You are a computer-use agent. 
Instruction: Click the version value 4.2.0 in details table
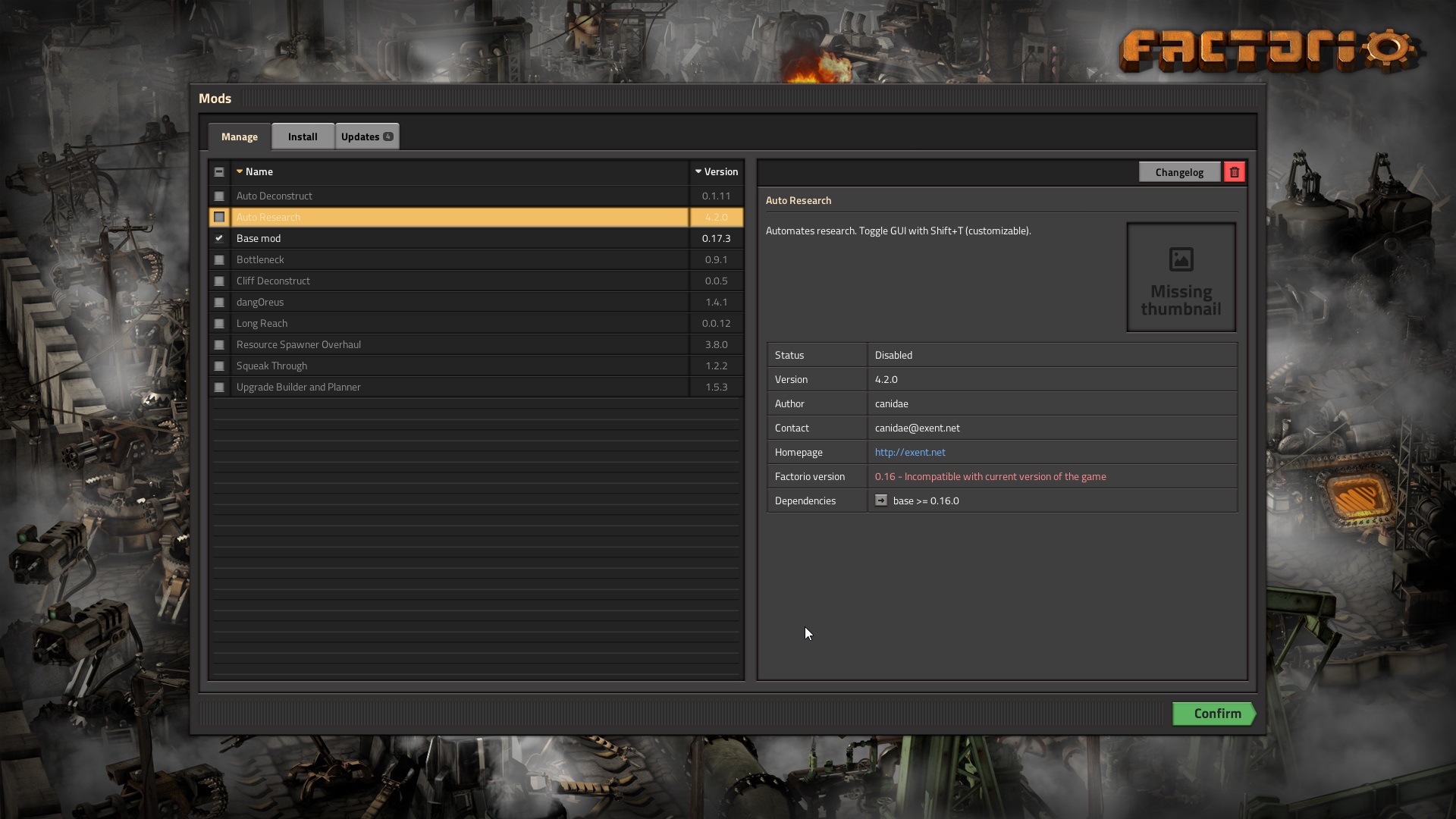(x=886, y=379)
